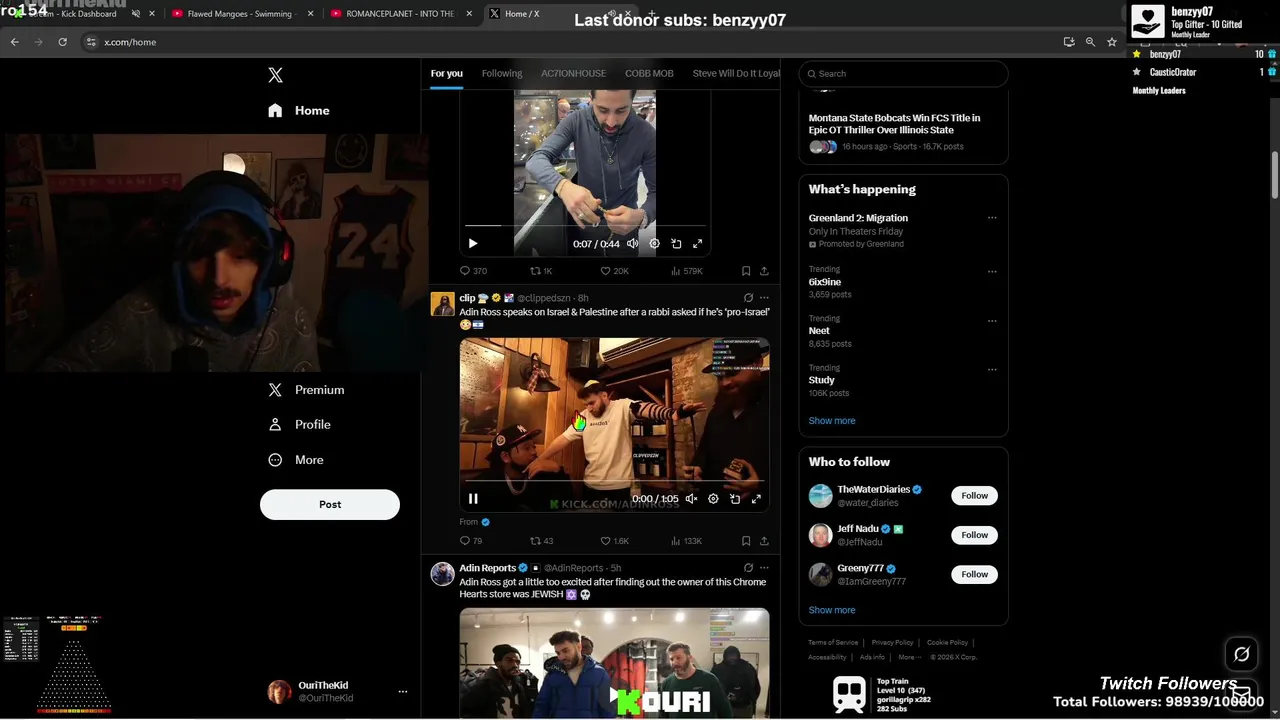
Task: Reply to the post with 370 comments
Action: point(473,271)
